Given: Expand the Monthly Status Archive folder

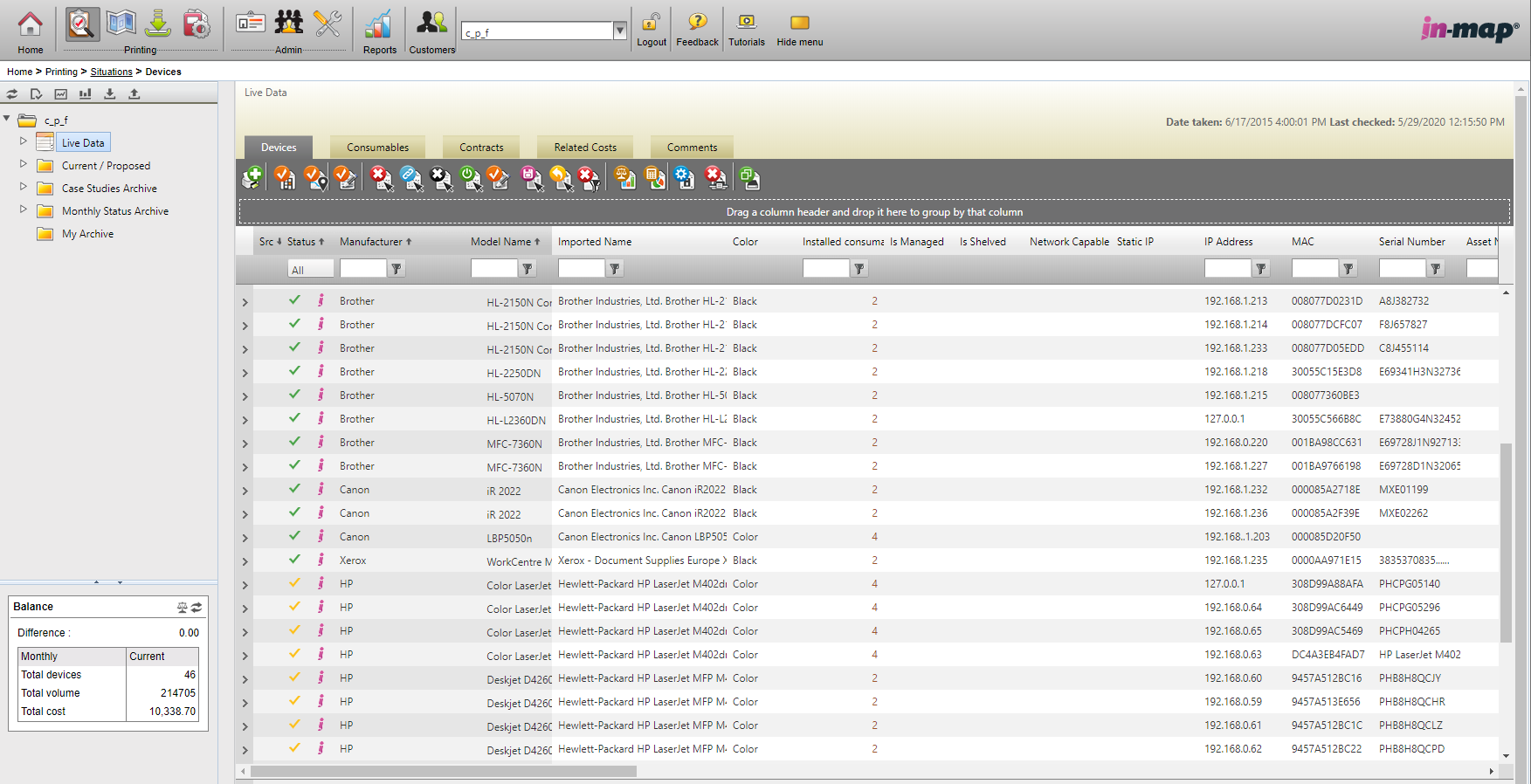Looking at the screenshot, I should (24, 209).
